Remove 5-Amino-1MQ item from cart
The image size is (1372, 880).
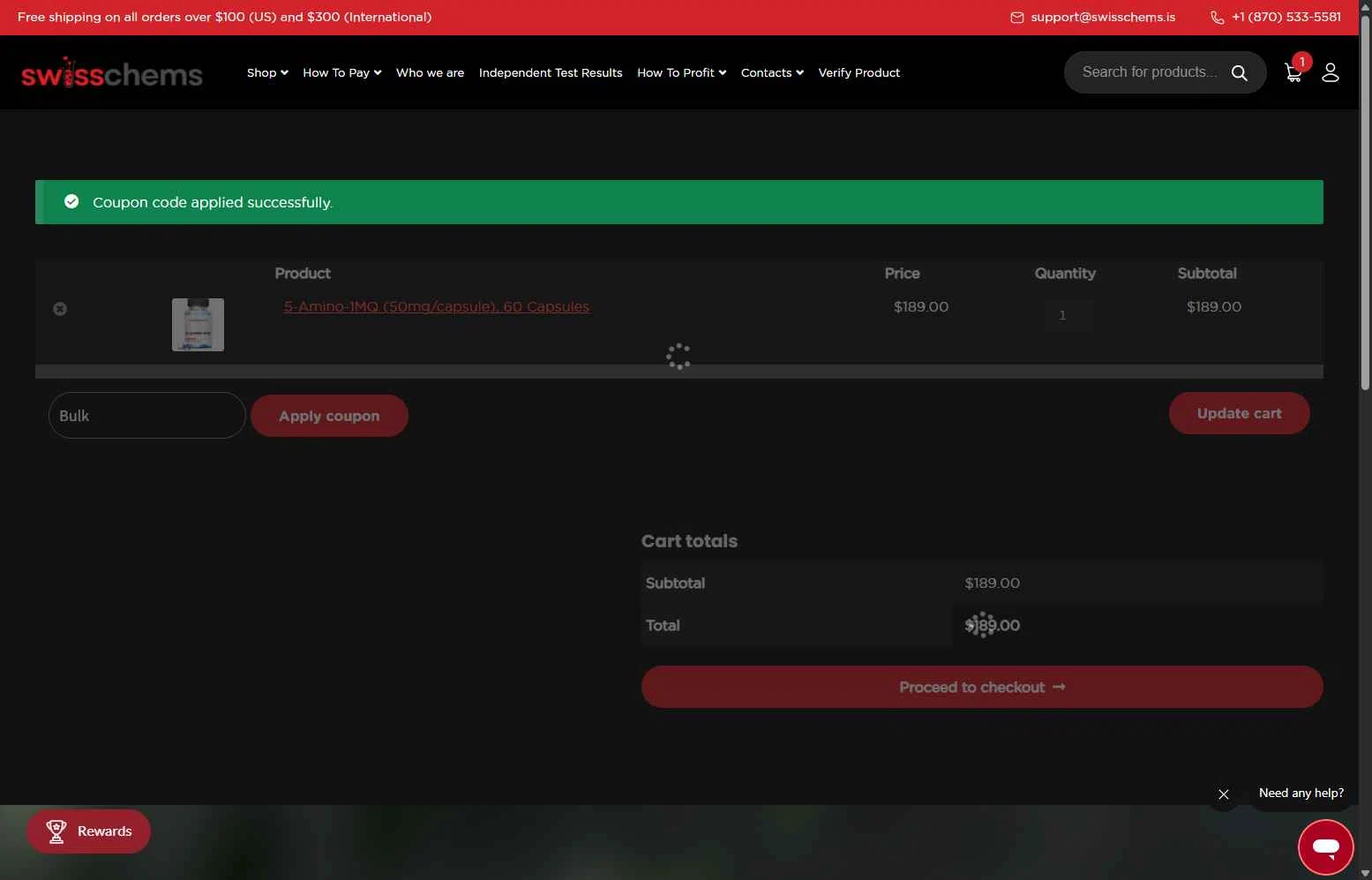[x=60, y=309]
